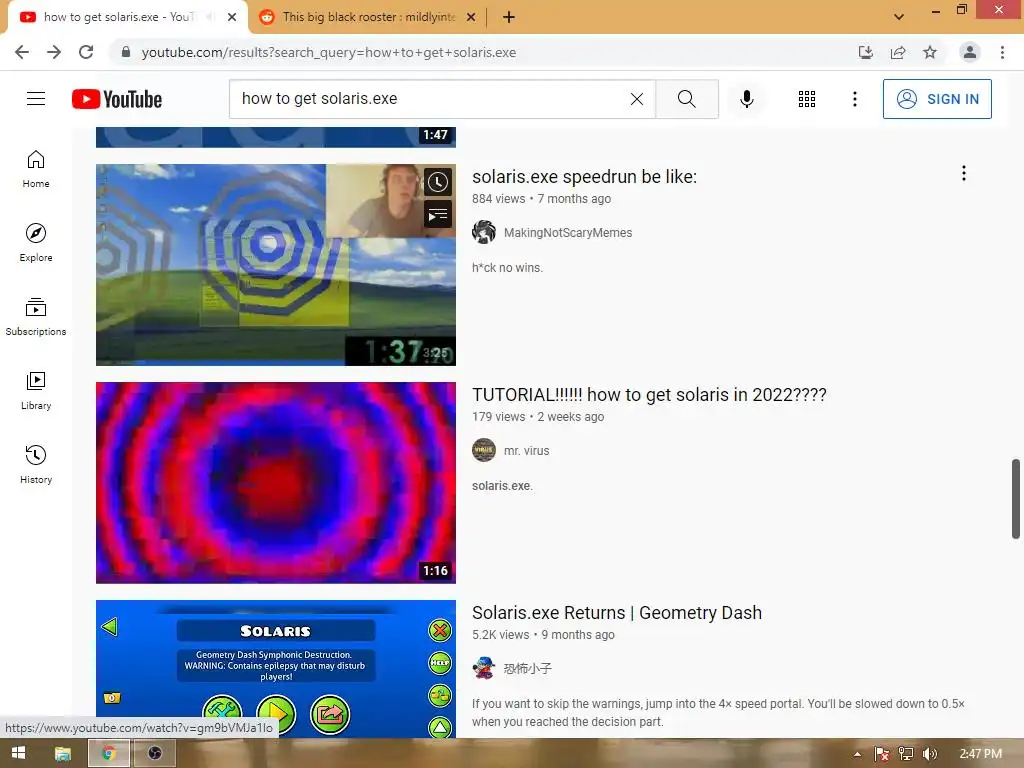Open Home in the sidebar
This screenshot has height=768, width=1024.
36,169
